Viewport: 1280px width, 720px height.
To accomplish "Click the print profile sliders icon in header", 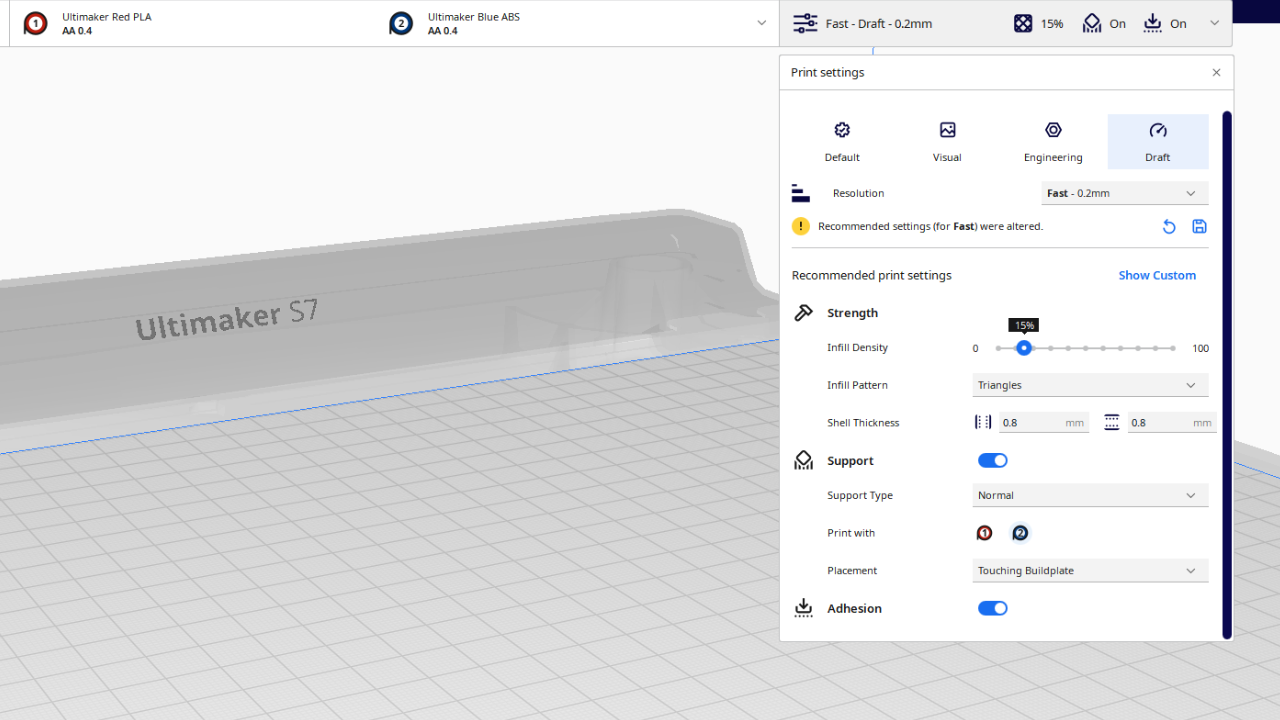I will pos(805,23).
